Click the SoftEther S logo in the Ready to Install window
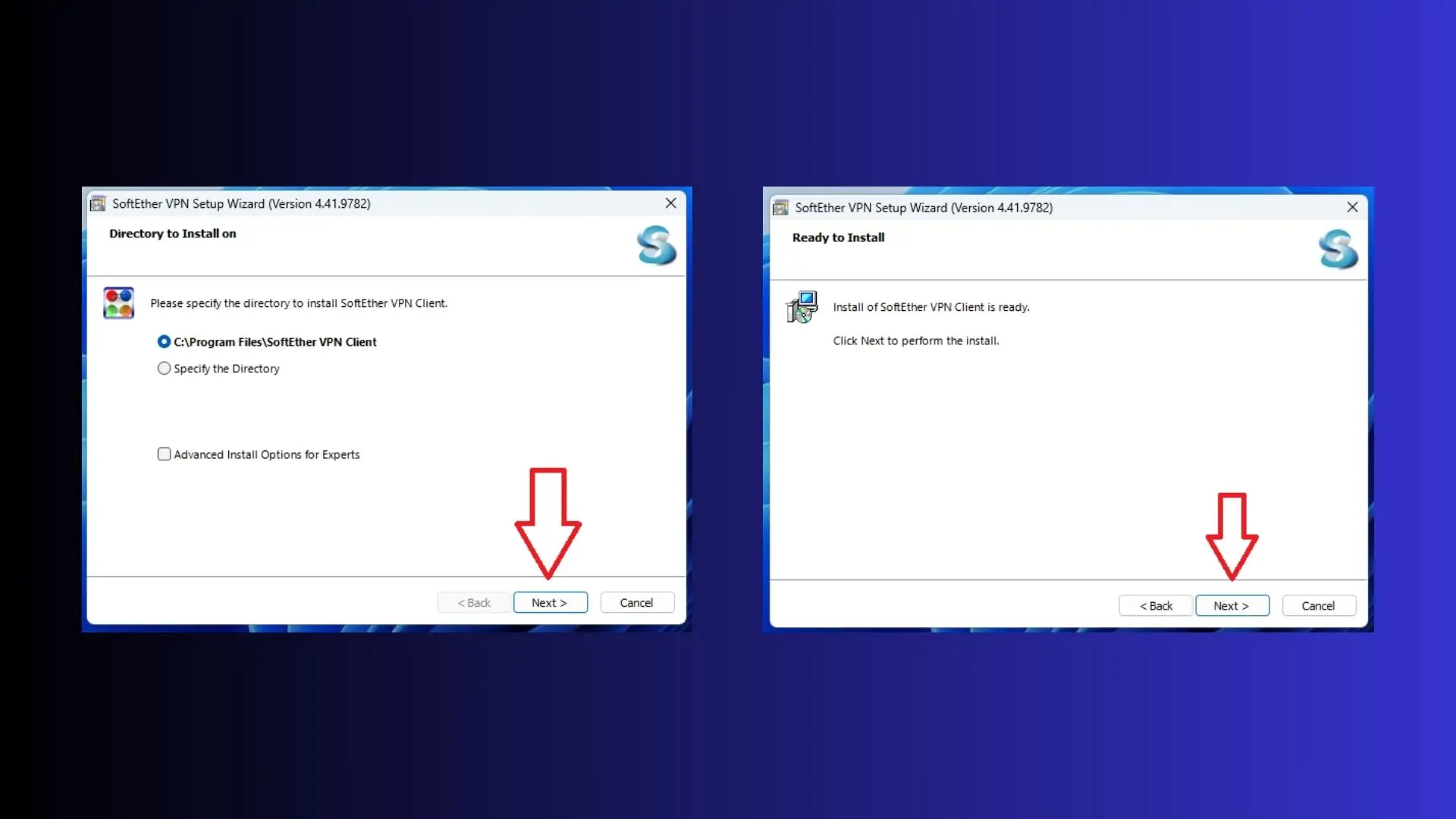This screenshot has width=1456, height=819. coord(1338,249)
